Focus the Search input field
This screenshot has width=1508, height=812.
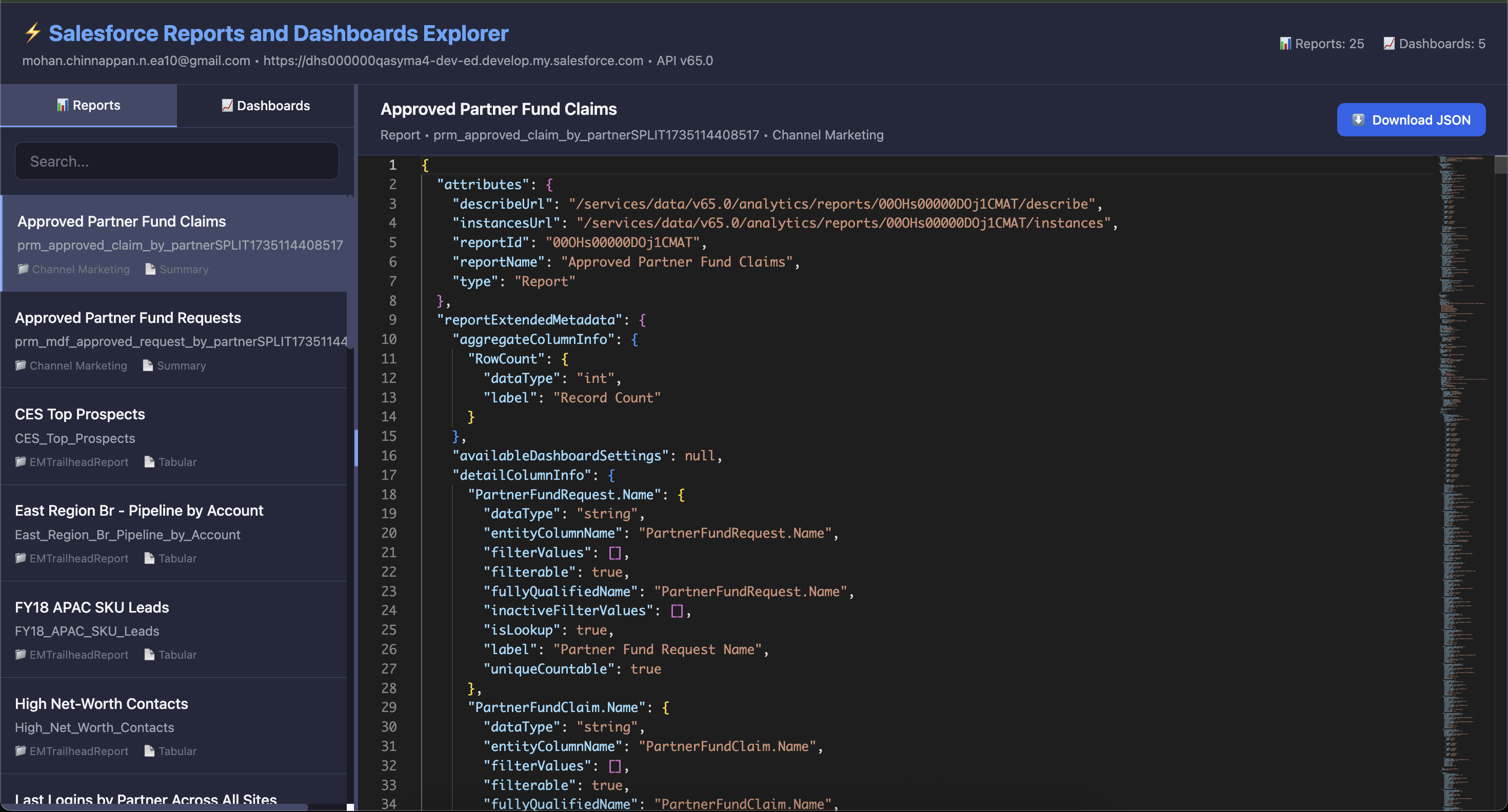tap(176, 161)
